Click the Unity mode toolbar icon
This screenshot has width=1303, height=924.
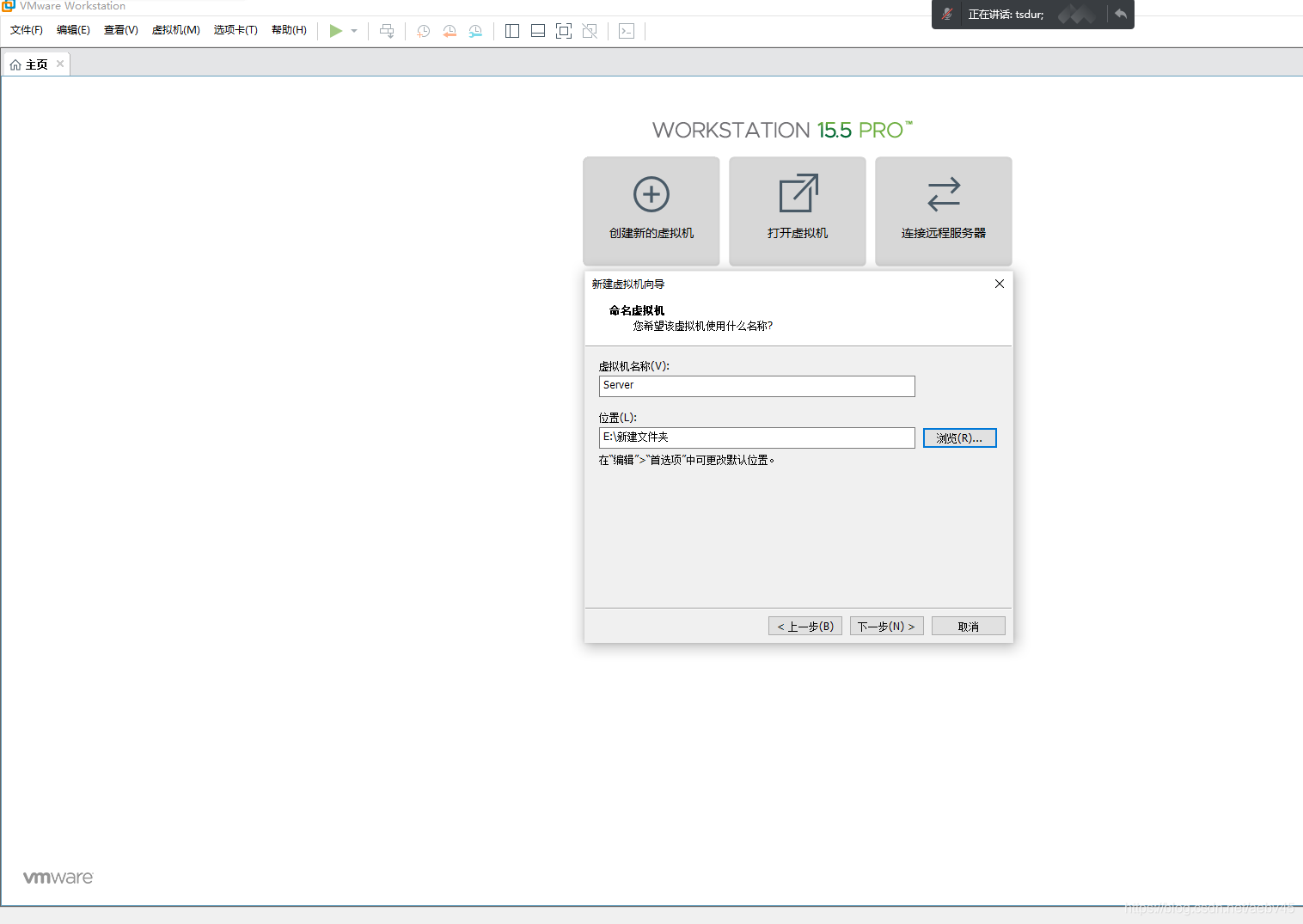click(590, 31)
